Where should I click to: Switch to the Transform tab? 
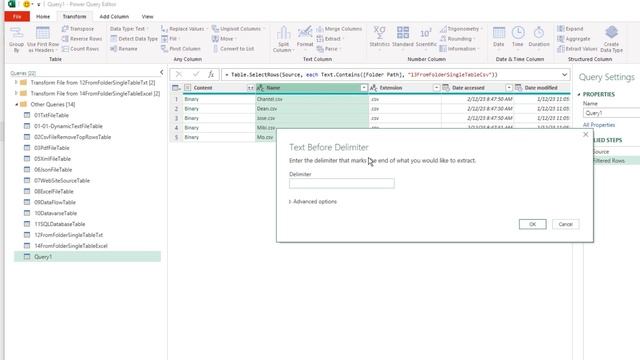[x=74, y=16]
